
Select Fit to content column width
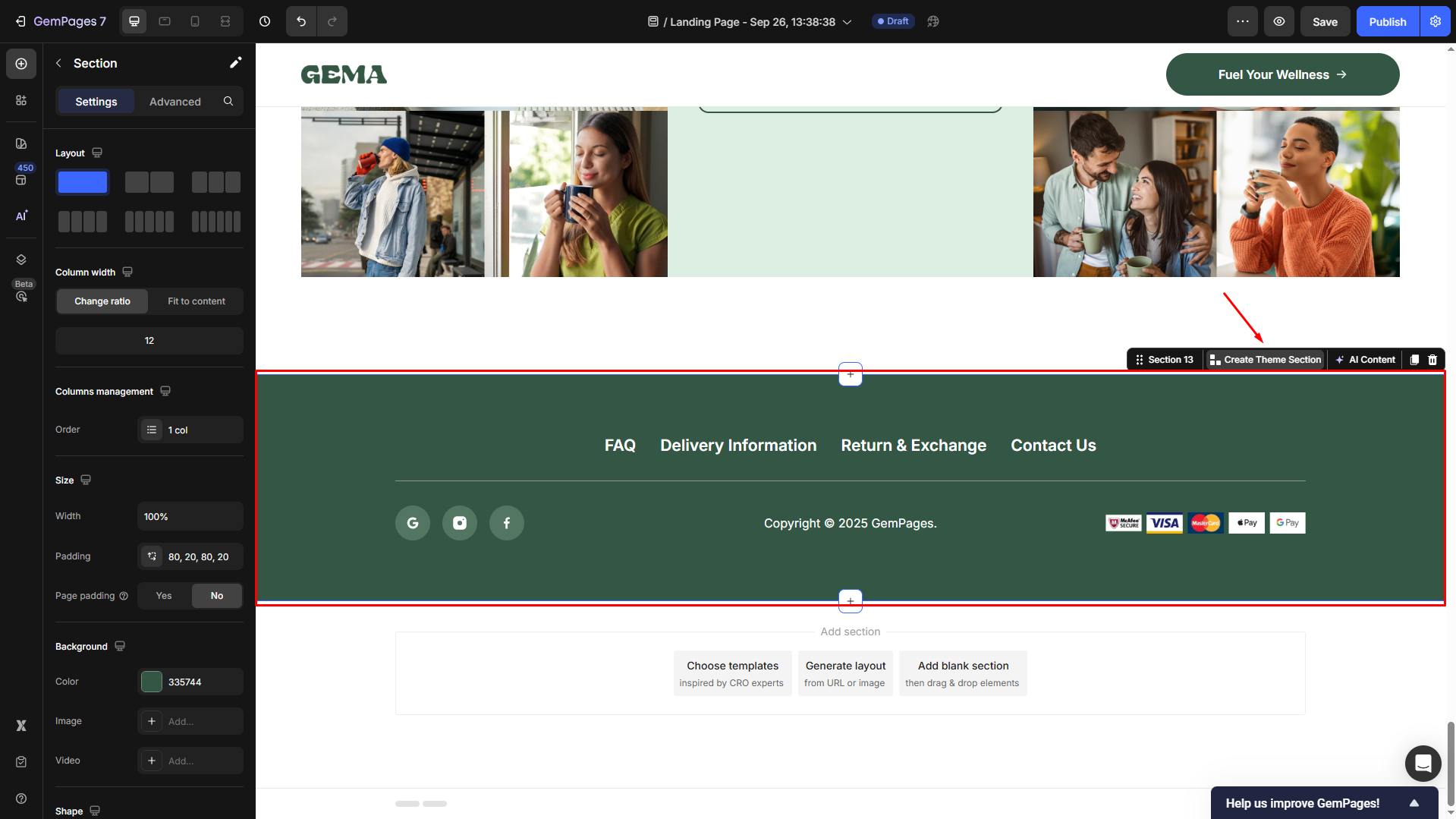coord(195,301)
